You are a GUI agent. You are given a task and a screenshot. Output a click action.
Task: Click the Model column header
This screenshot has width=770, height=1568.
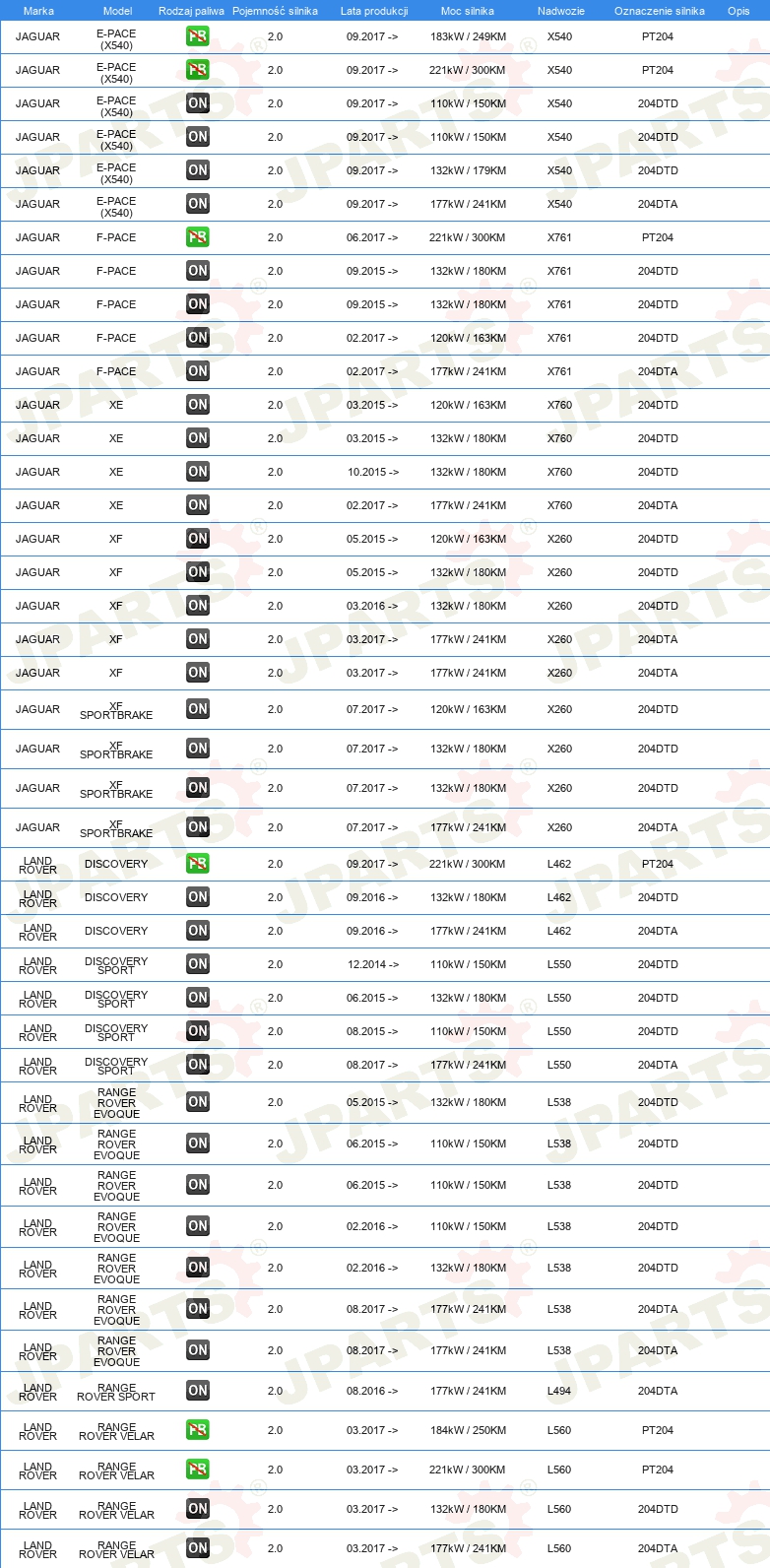(x=118, y=11)
